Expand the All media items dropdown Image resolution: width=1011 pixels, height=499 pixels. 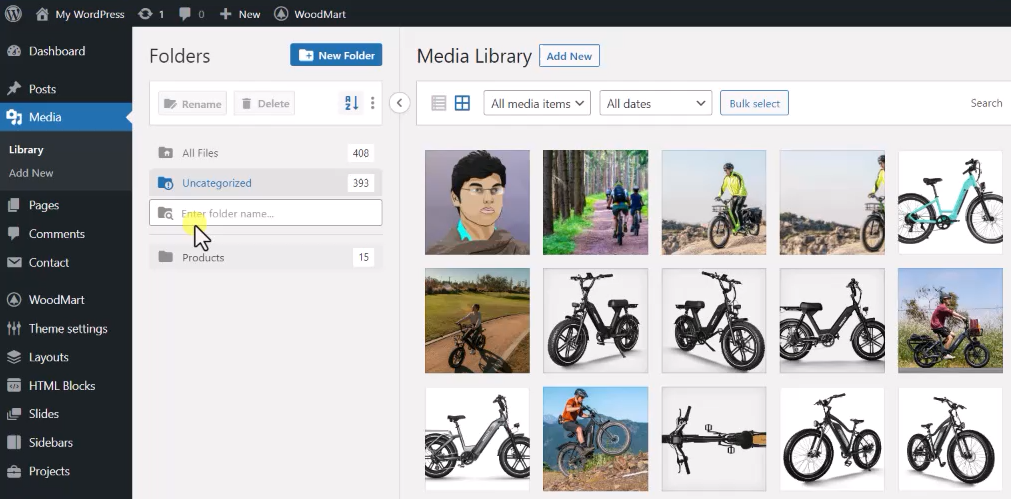(x=537, y=103)
